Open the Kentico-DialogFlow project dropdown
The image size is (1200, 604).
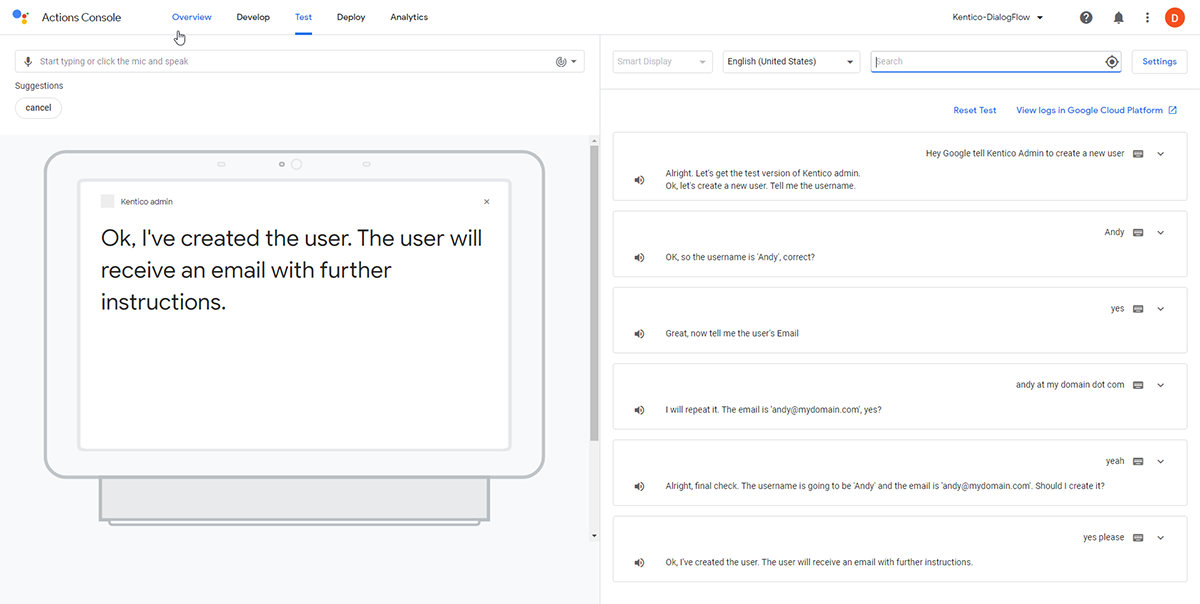[x=998, y=18]
